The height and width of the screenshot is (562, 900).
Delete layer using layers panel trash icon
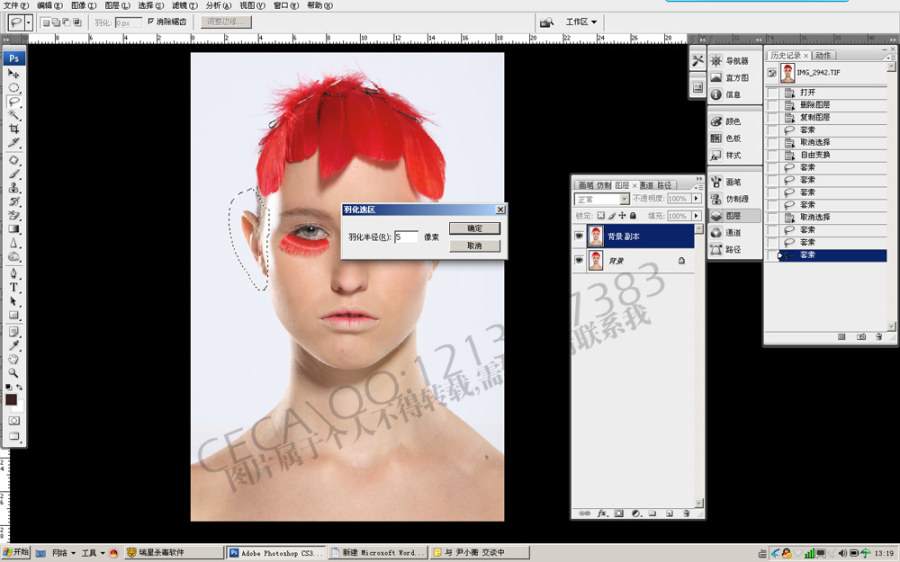click(x=686, y=513)
